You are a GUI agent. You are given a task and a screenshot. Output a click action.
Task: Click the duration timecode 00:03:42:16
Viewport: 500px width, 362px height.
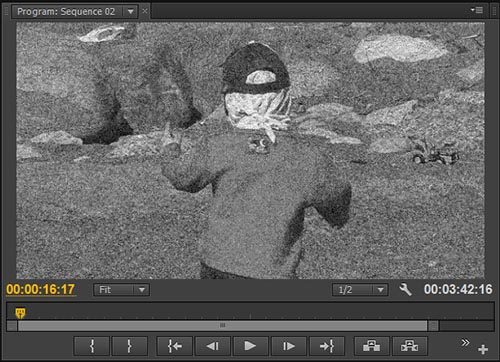click(458, 289)
